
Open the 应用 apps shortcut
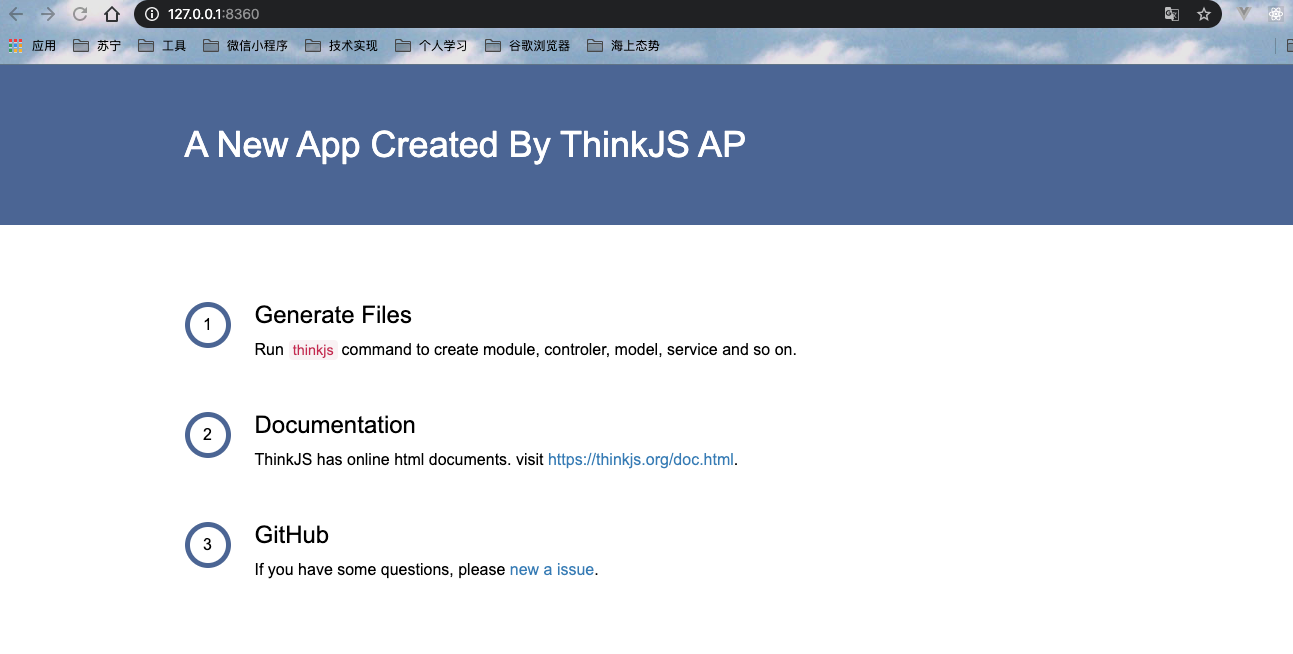tap(32, 45)
